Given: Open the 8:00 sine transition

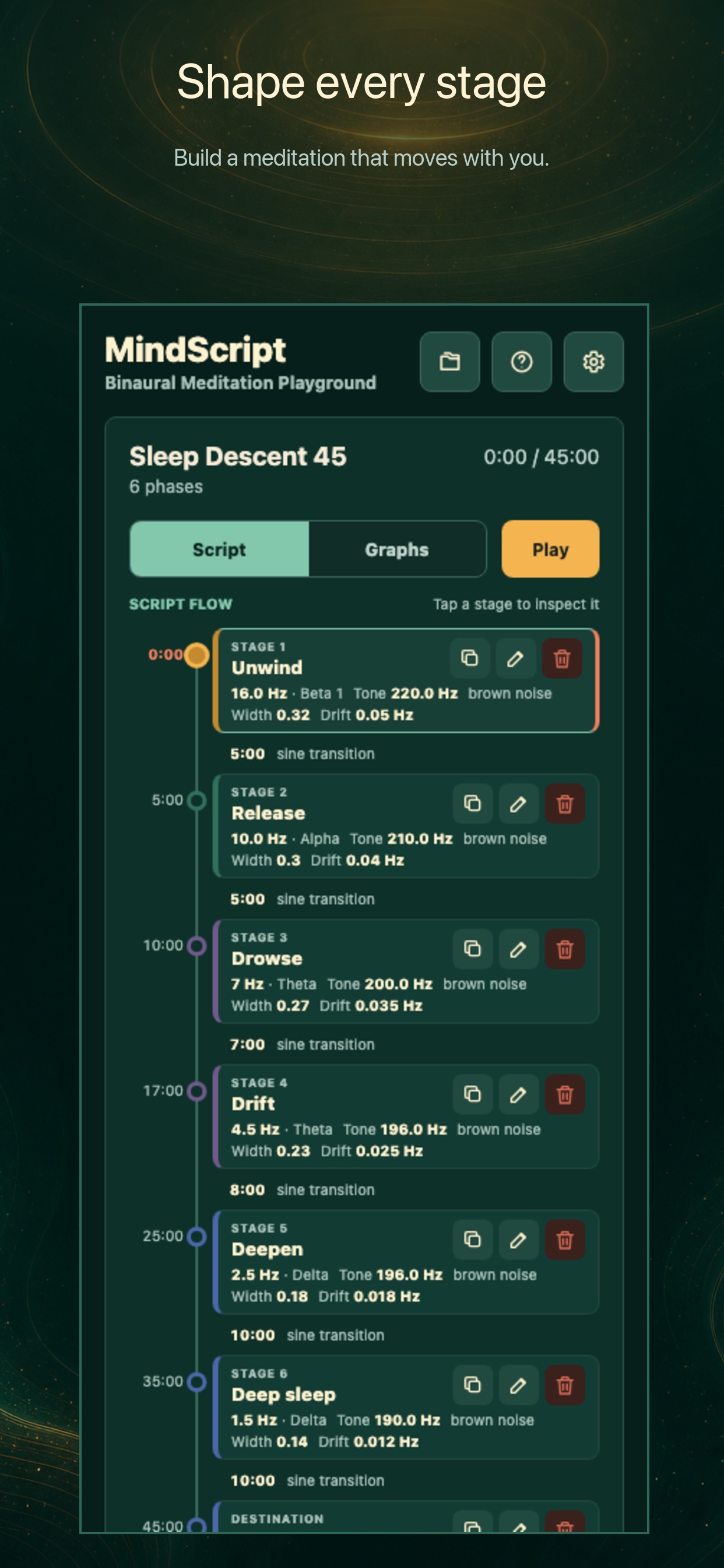Looking at the screenshot, I should tap(303, 1189).
